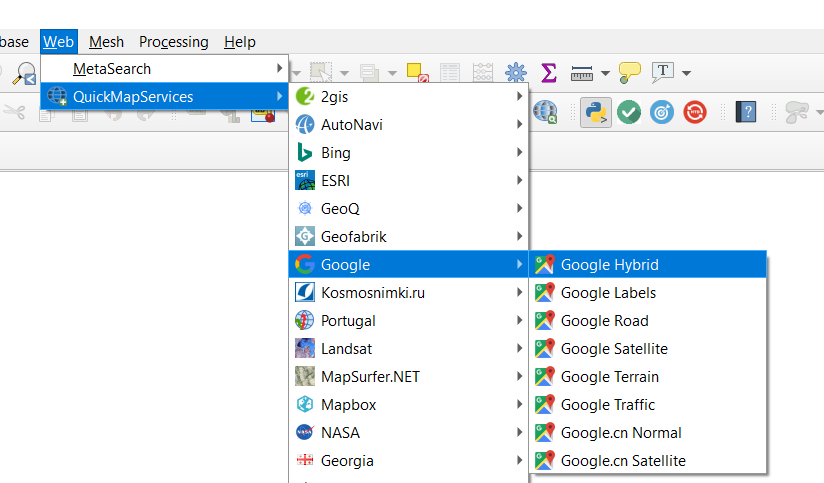Add the Google.cn Normal layer
The width and height of the screenshot is (824, 483).
point(648,433)
